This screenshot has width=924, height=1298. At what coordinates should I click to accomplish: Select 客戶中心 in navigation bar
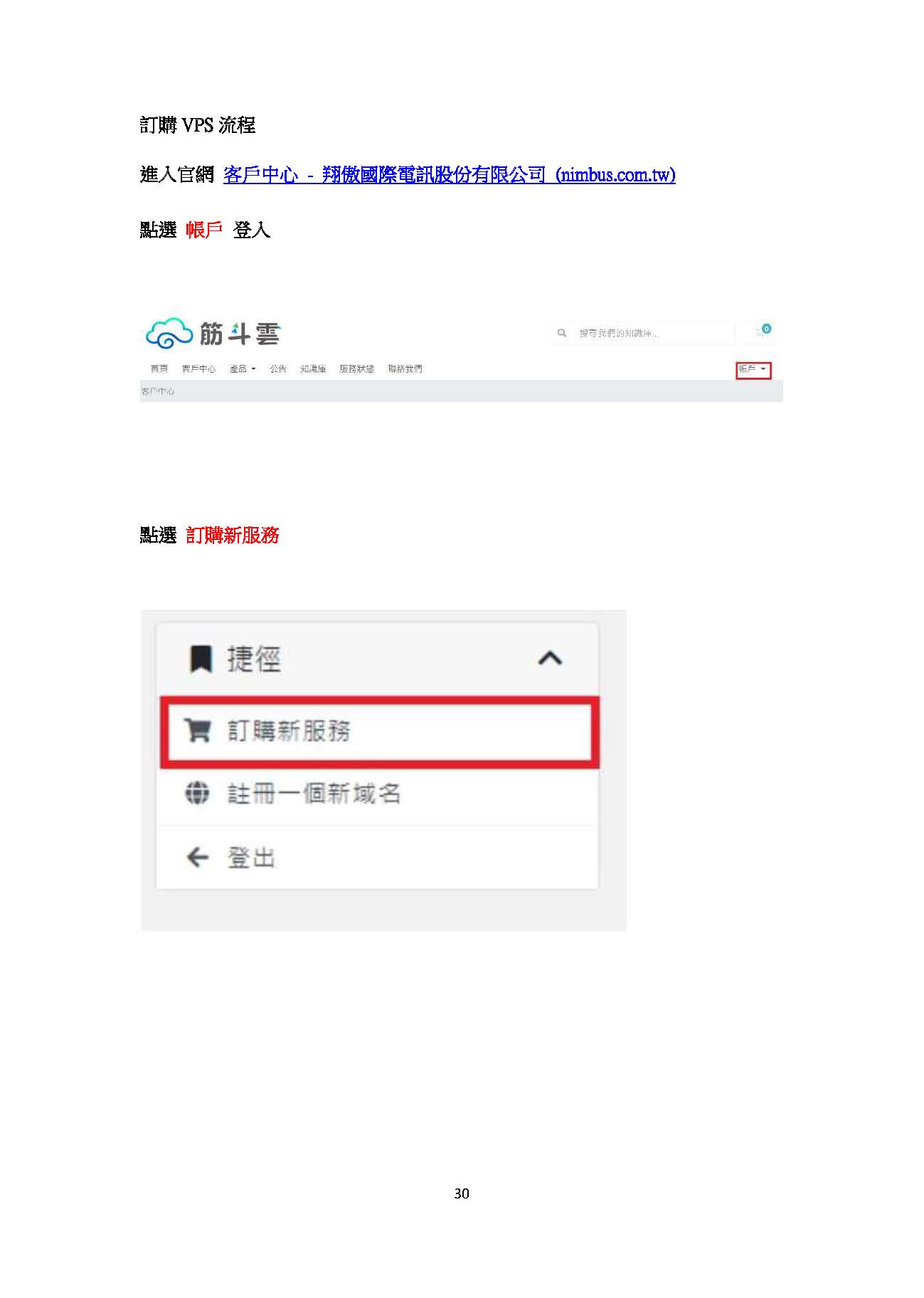[198, 369]
